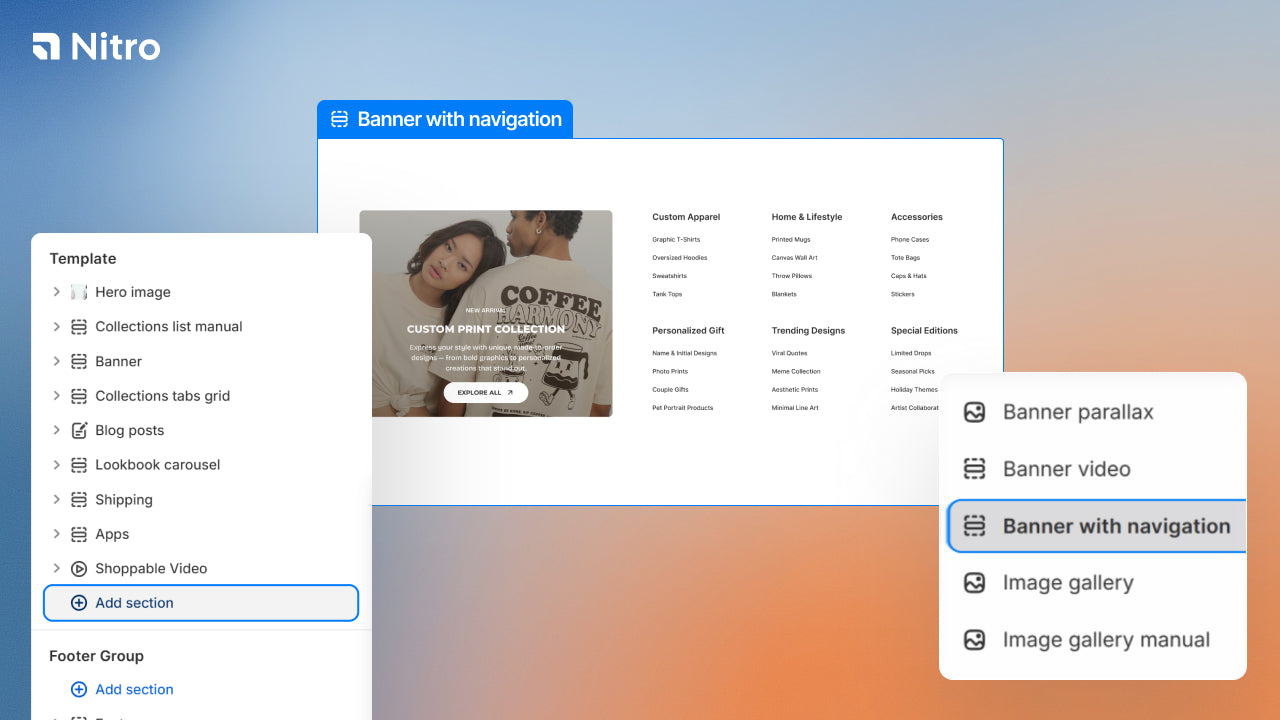Select the highlighted Banner with navigation entry
1280x720 pixels.
1097,526
